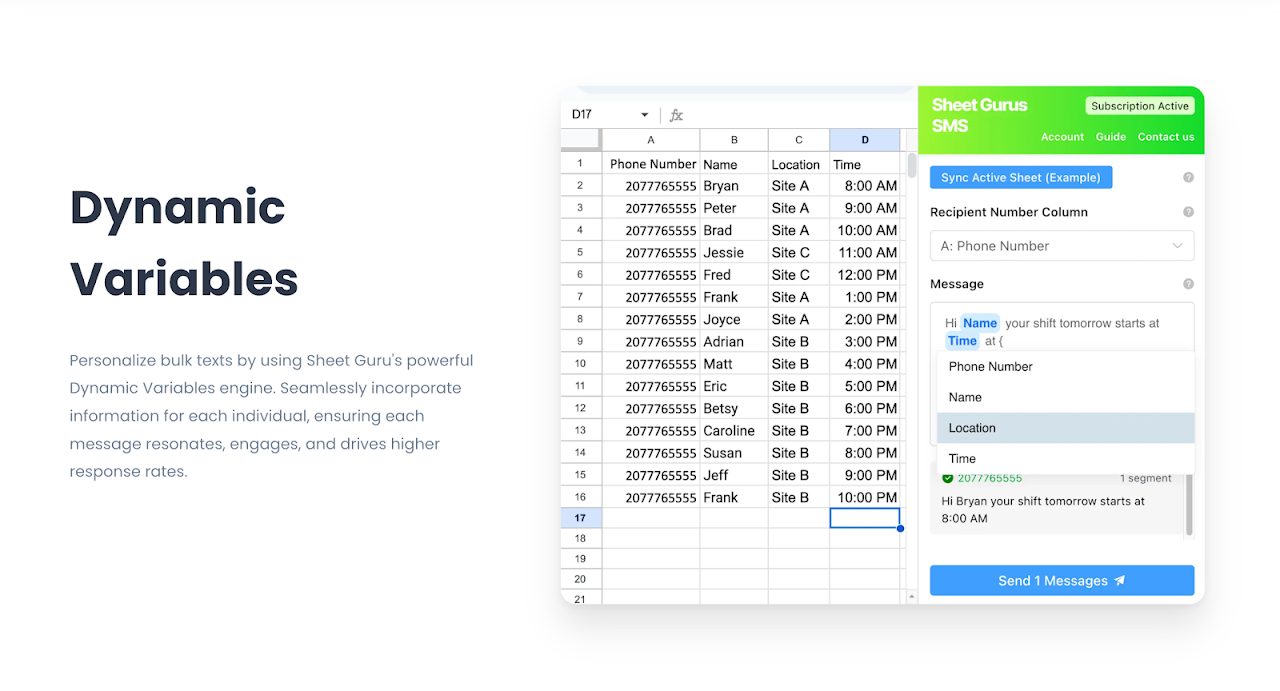
Task: Expand the D17 name box dropdown arrow
Action: (x=645, y=115)
